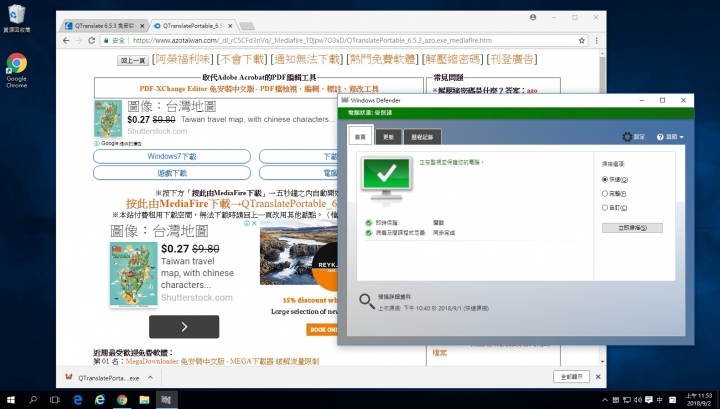The width and height of the screenshot is (720, 409).
Task: Select the full scan radio option
Action: click(605, 194)
